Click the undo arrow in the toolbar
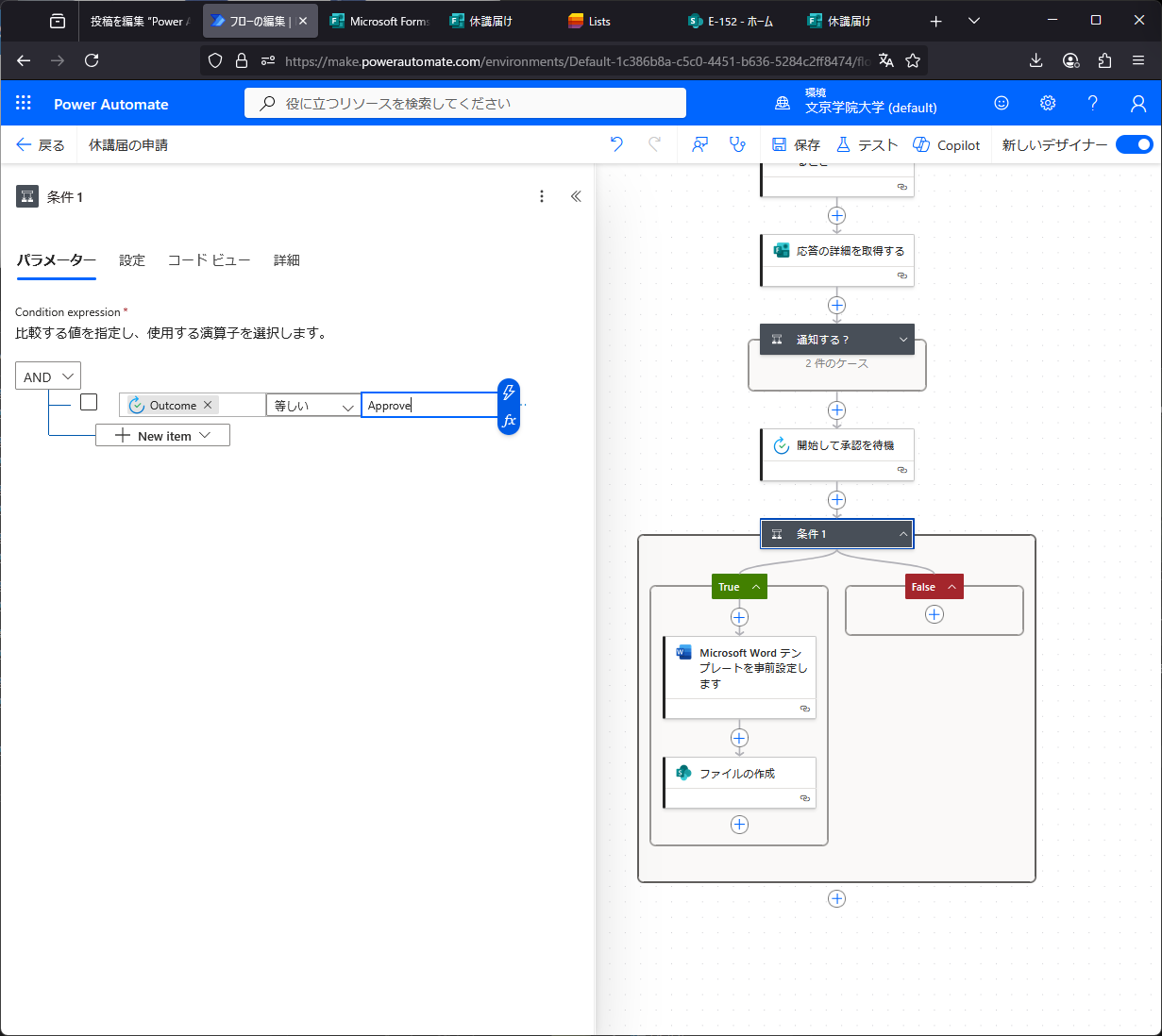The width and height of the screenshot is (1162, 1036). [x=616, y=144]
